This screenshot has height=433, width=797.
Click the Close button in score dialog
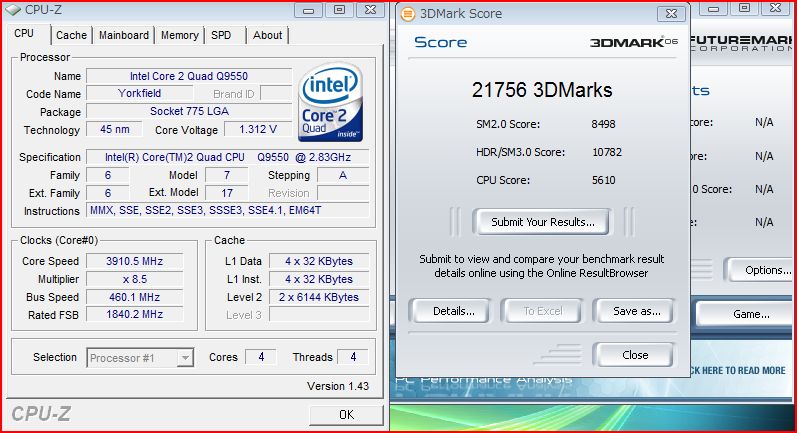(633, 355)
